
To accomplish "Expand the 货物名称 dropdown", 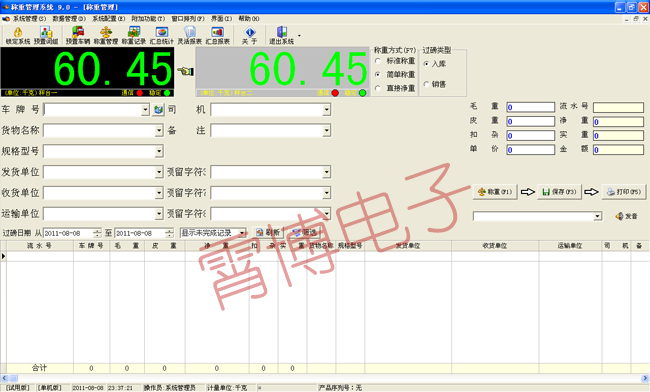I will click(x=159, y=131).
